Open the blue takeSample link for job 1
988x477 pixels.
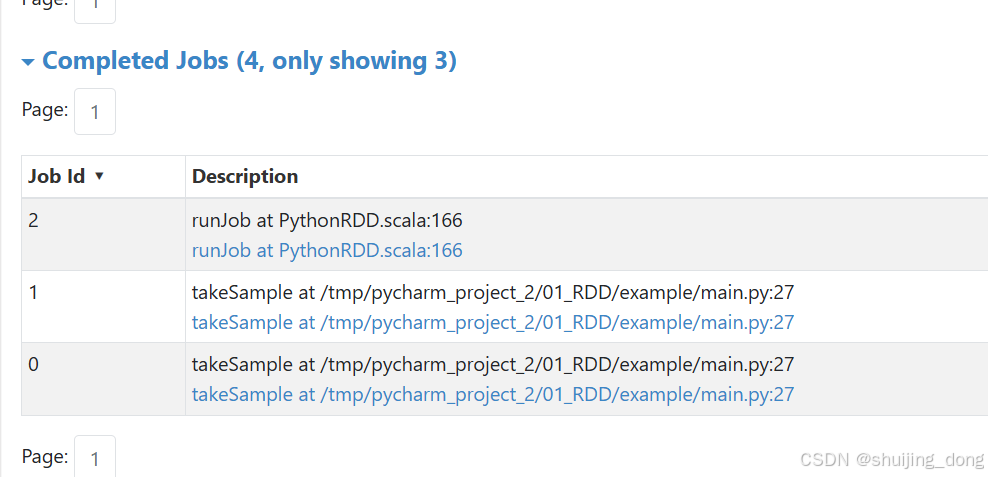coord(493,322)
